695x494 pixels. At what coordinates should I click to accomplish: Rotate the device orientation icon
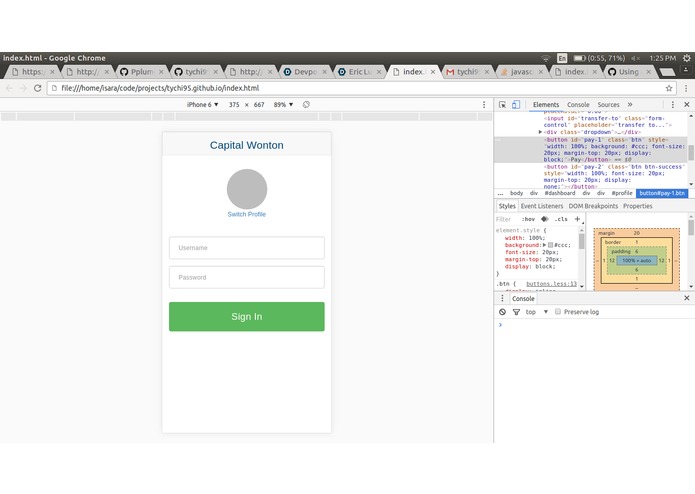[306, 105]
